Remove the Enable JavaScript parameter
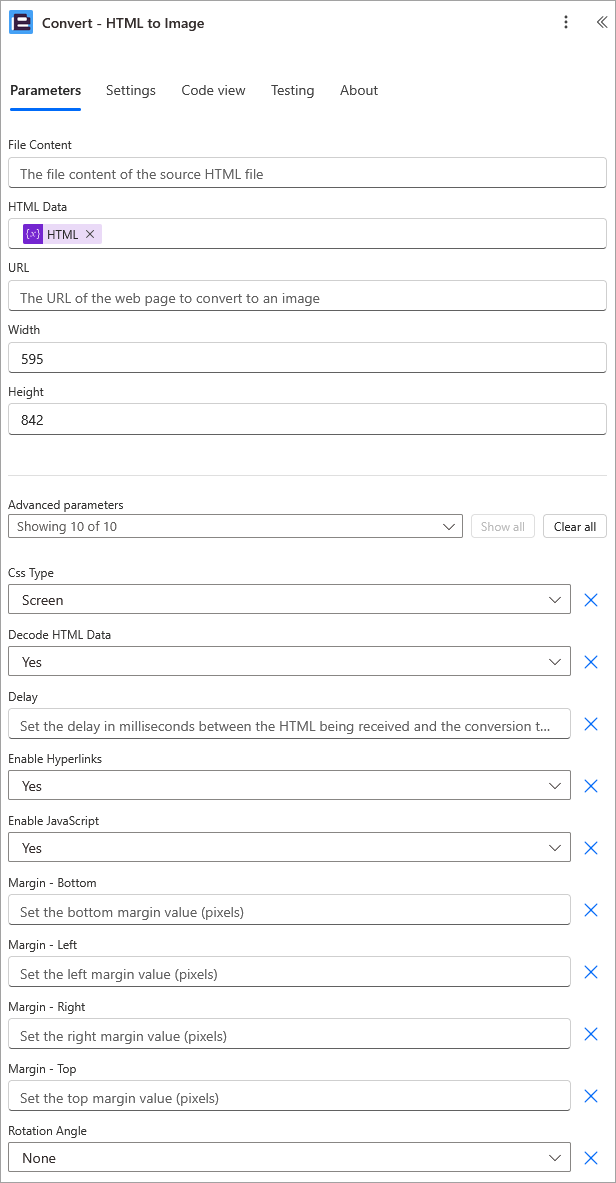Screen dimensions: 616x1183 point(591,848)
